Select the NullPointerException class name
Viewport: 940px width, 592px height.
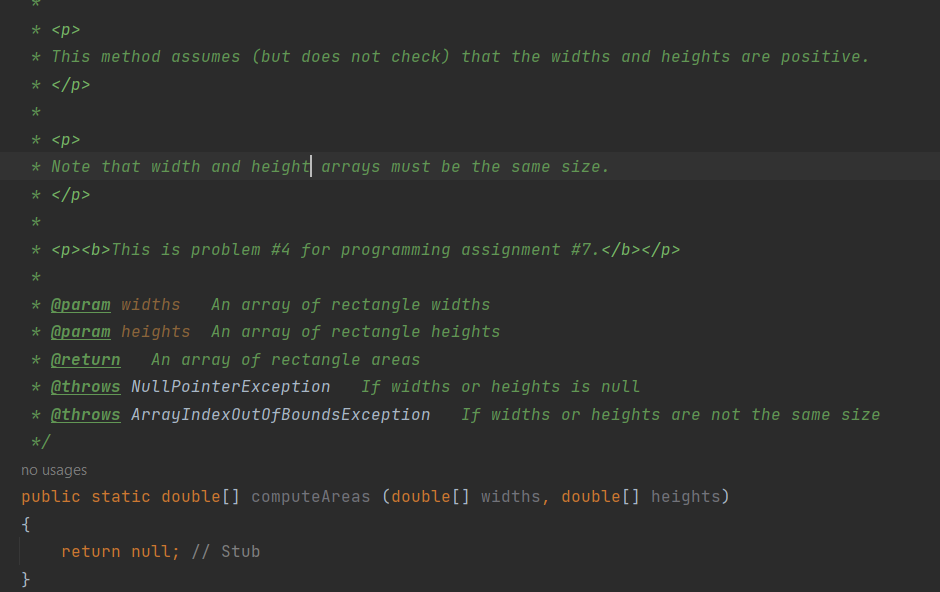(230, 386)
